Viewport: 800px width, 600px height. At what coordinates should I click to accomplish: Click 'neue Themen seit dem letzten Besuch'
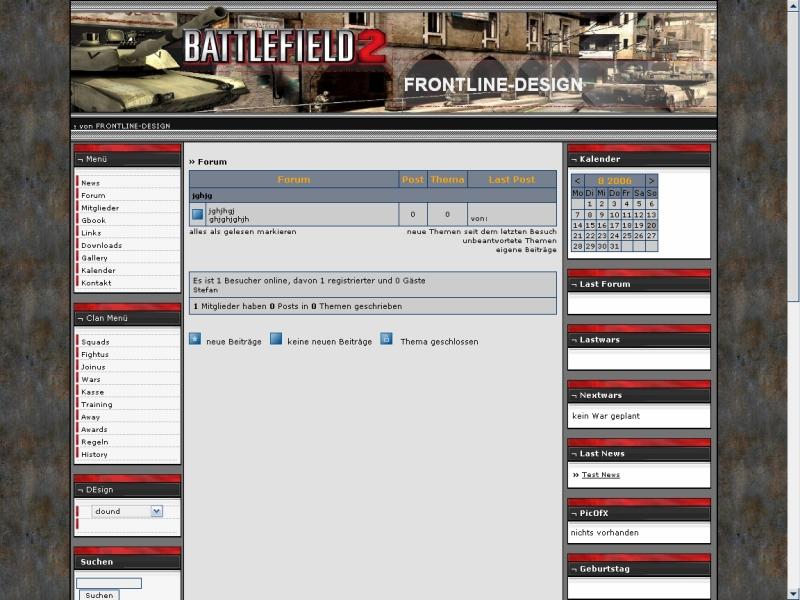pyautogui.click(x=482, y=232)
